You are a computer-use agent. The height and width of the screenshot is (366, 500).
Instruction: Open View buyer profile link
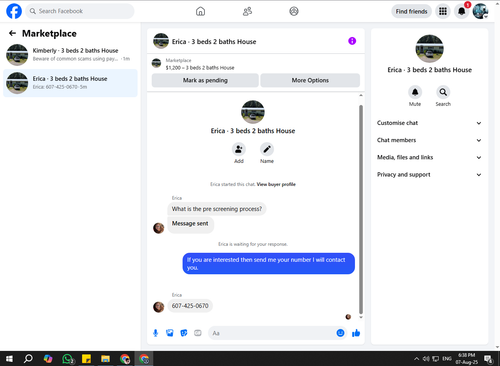tap(276, 184)
